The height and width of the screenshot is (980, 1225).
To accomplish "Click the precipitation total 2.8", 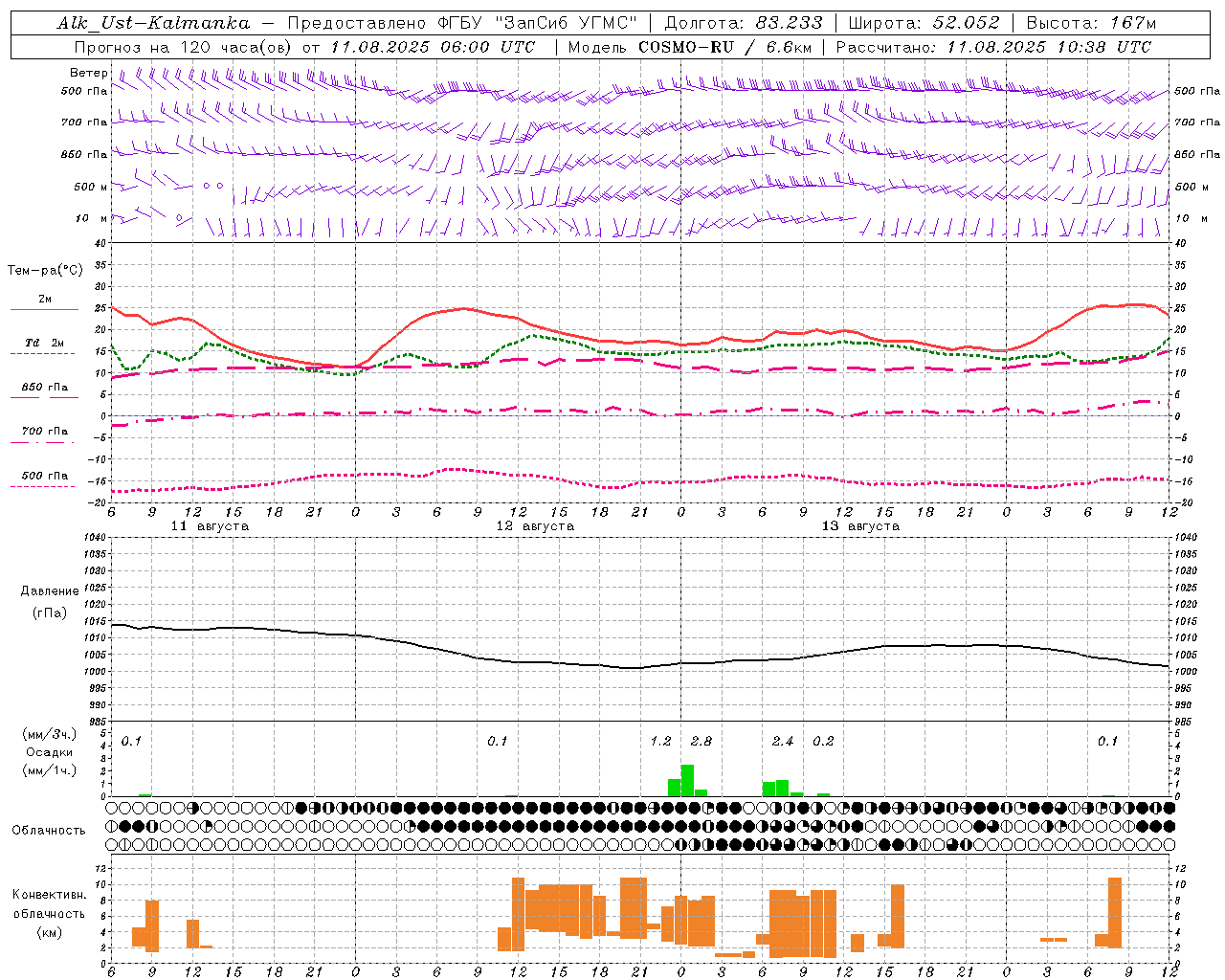I will coord(702,742).
